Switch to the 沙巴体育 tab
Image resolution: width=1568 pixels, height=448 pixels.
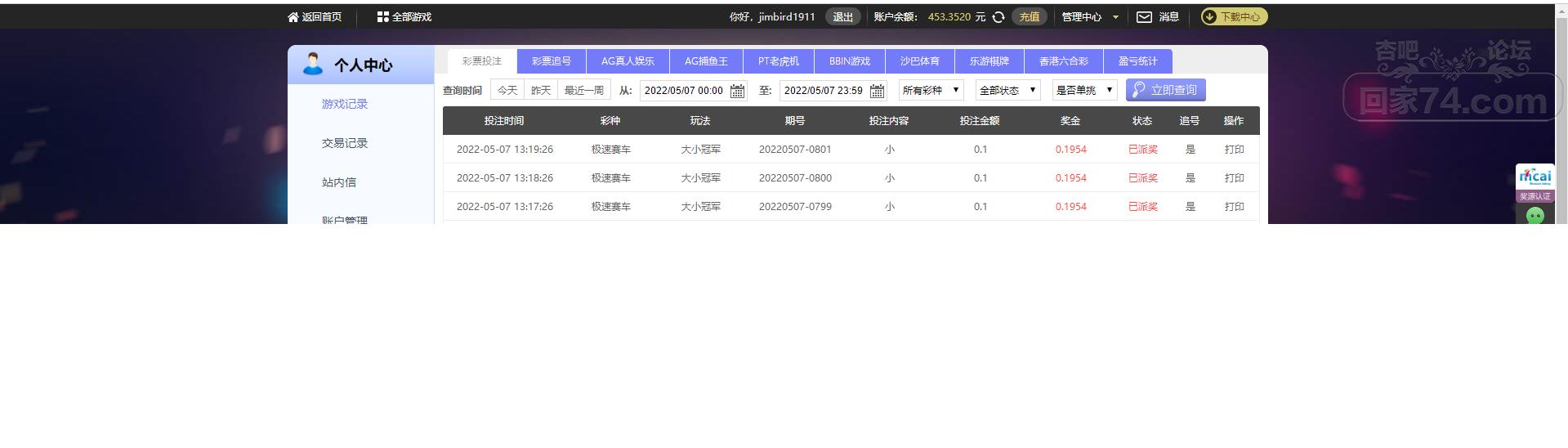tap(920, 61)
